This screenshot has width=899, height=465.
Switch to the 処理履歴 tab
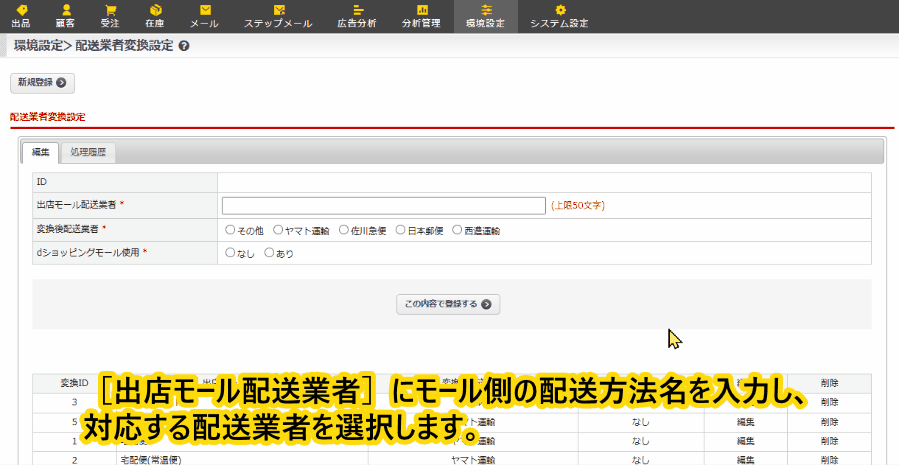tap(90, 152)
